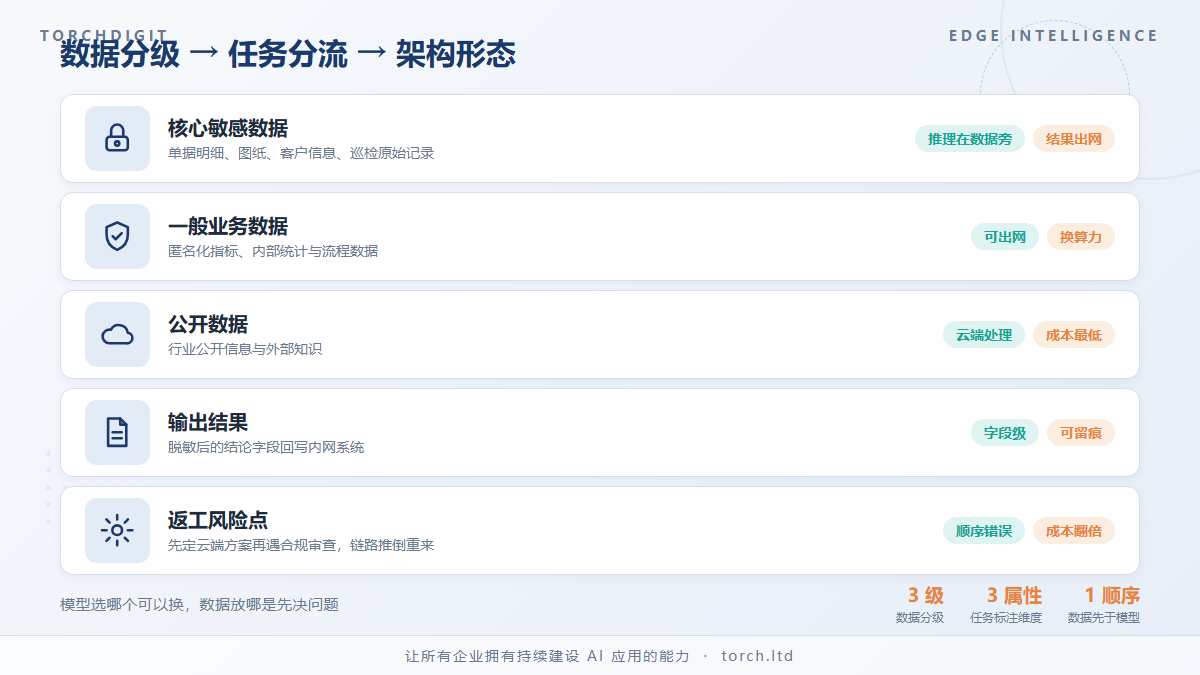Viewport: 1200px width, 675px height.
Task: Click the heading 返工风险点
Action: [x=218, y=520]
